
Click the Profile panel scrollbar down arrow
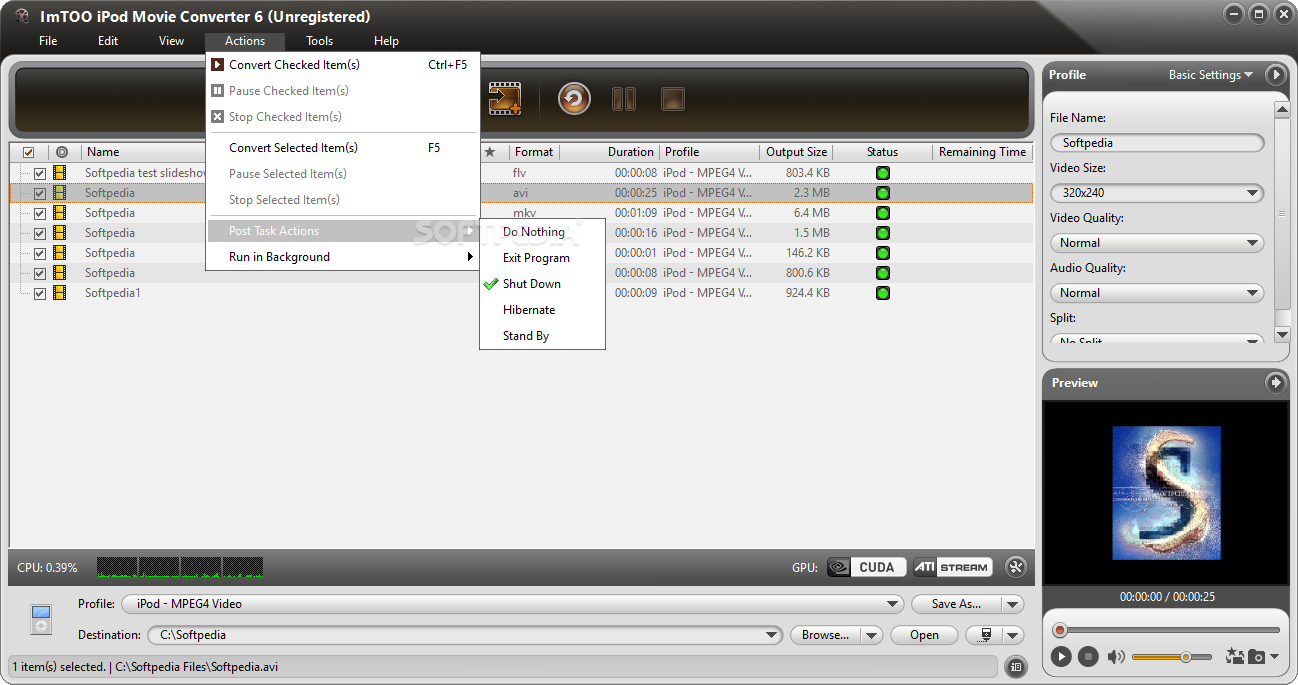pyautogui.click(x=1282, y=334)
